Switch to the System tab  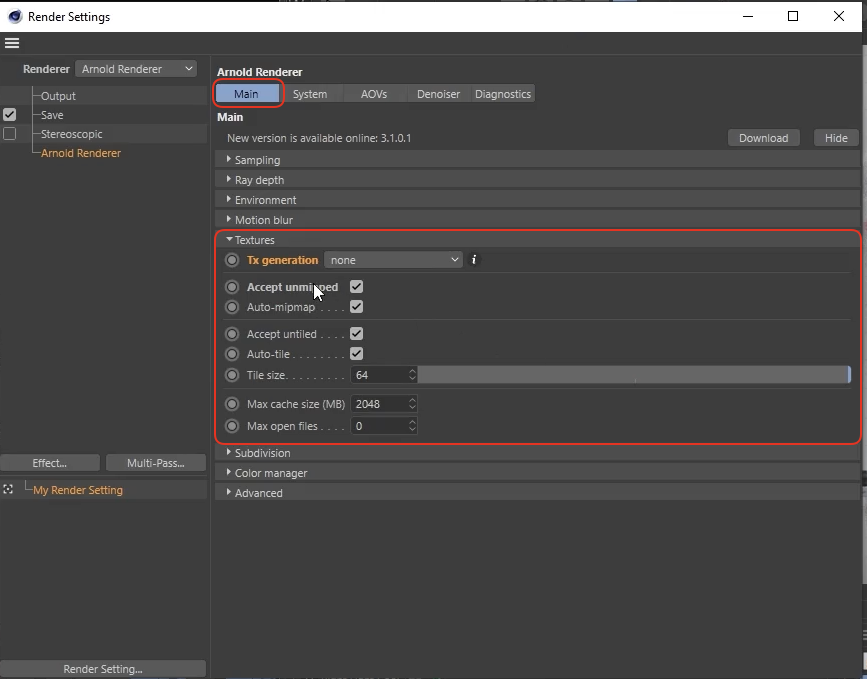click(x=310, y=94)
